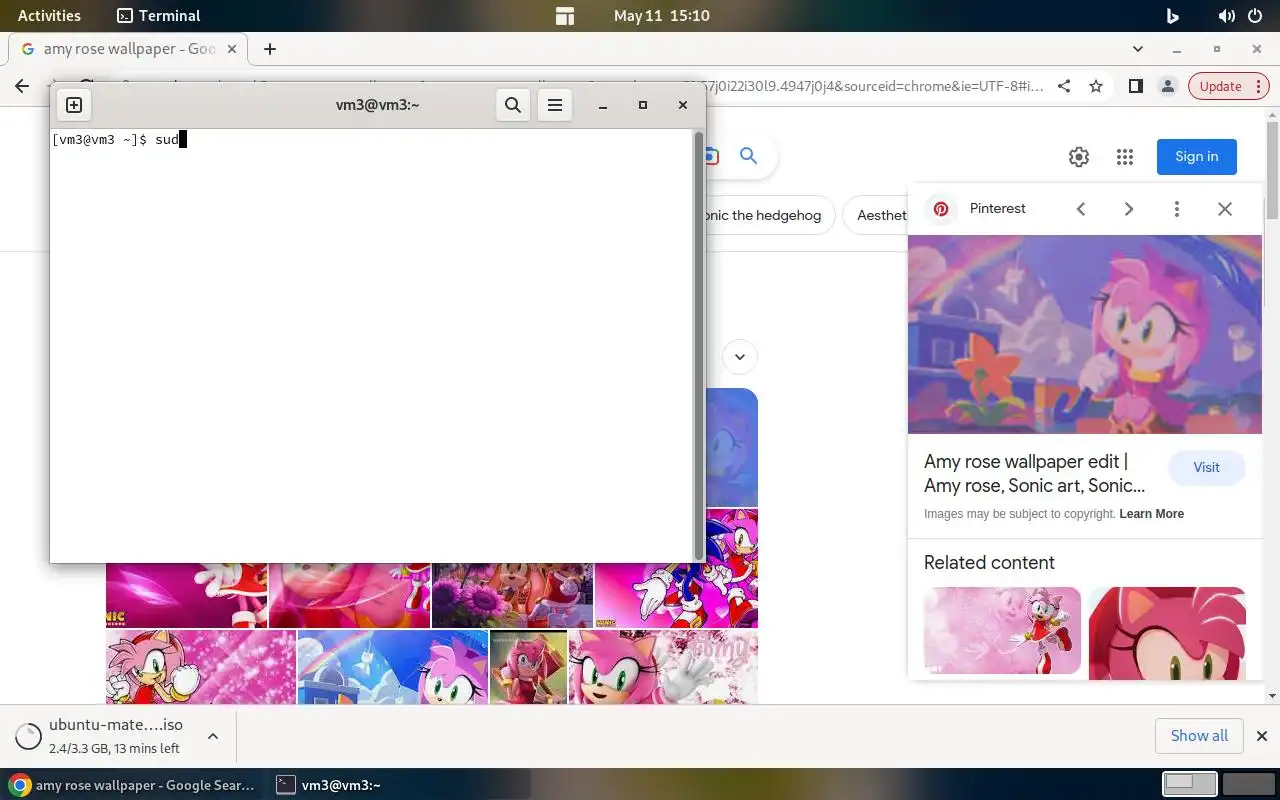Image resolution: width=1280 pixels, height=800 pixels.
Task: Click the Bing tray icon
Action: click(x=1173, y=16)
